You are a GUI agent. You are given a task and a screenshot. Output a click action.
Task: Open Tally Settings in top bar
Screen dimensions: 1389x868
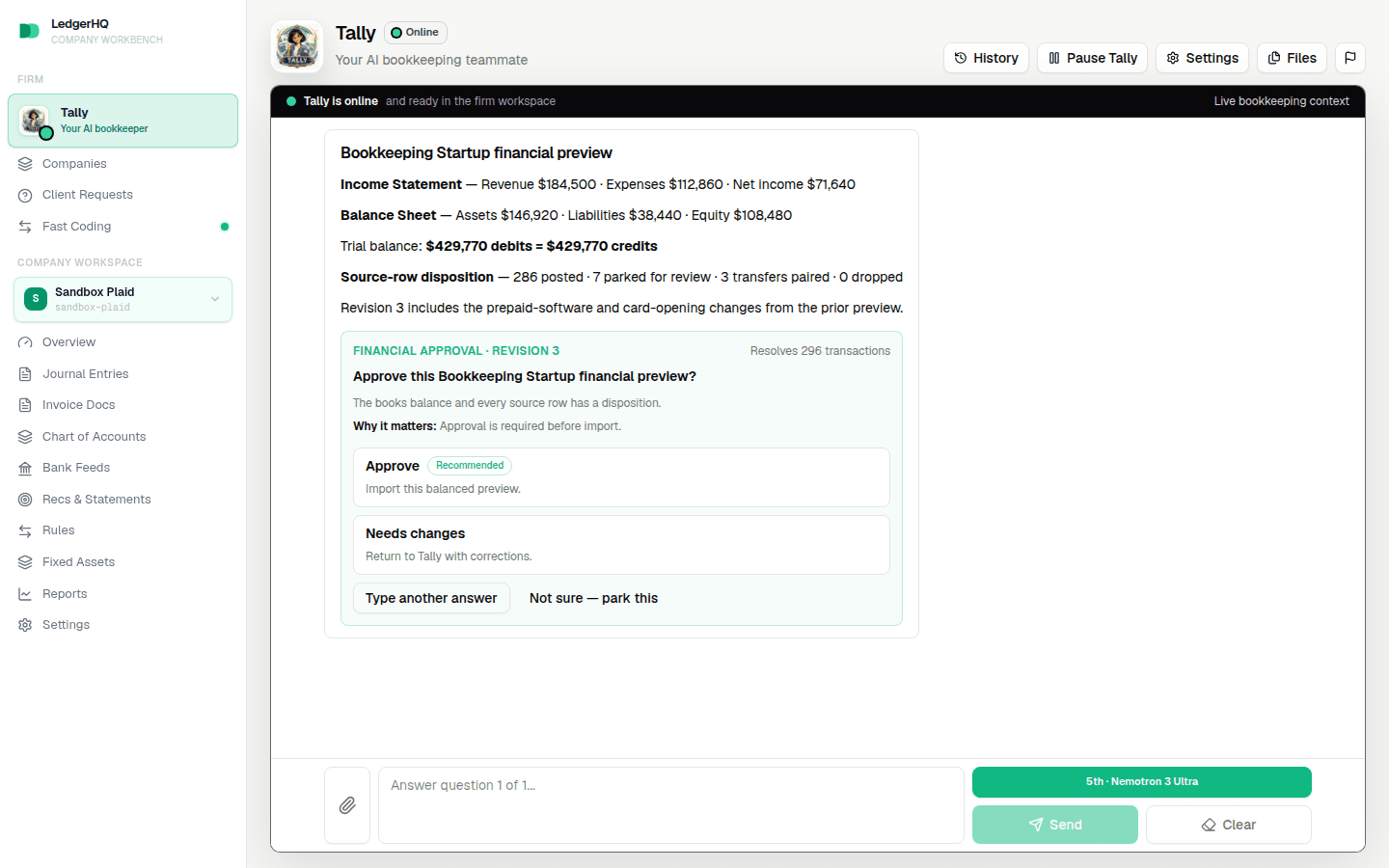1202,58
